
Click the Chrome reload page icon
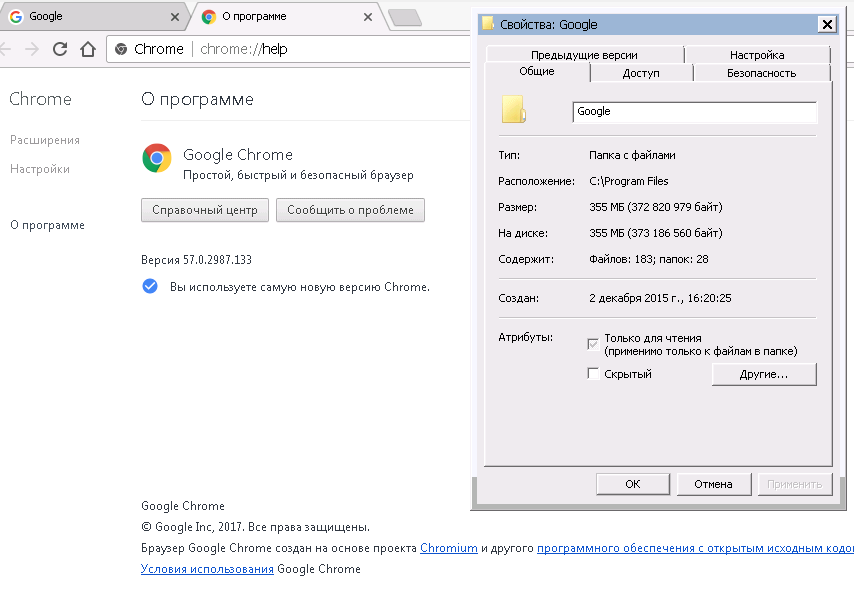(60, 49)
